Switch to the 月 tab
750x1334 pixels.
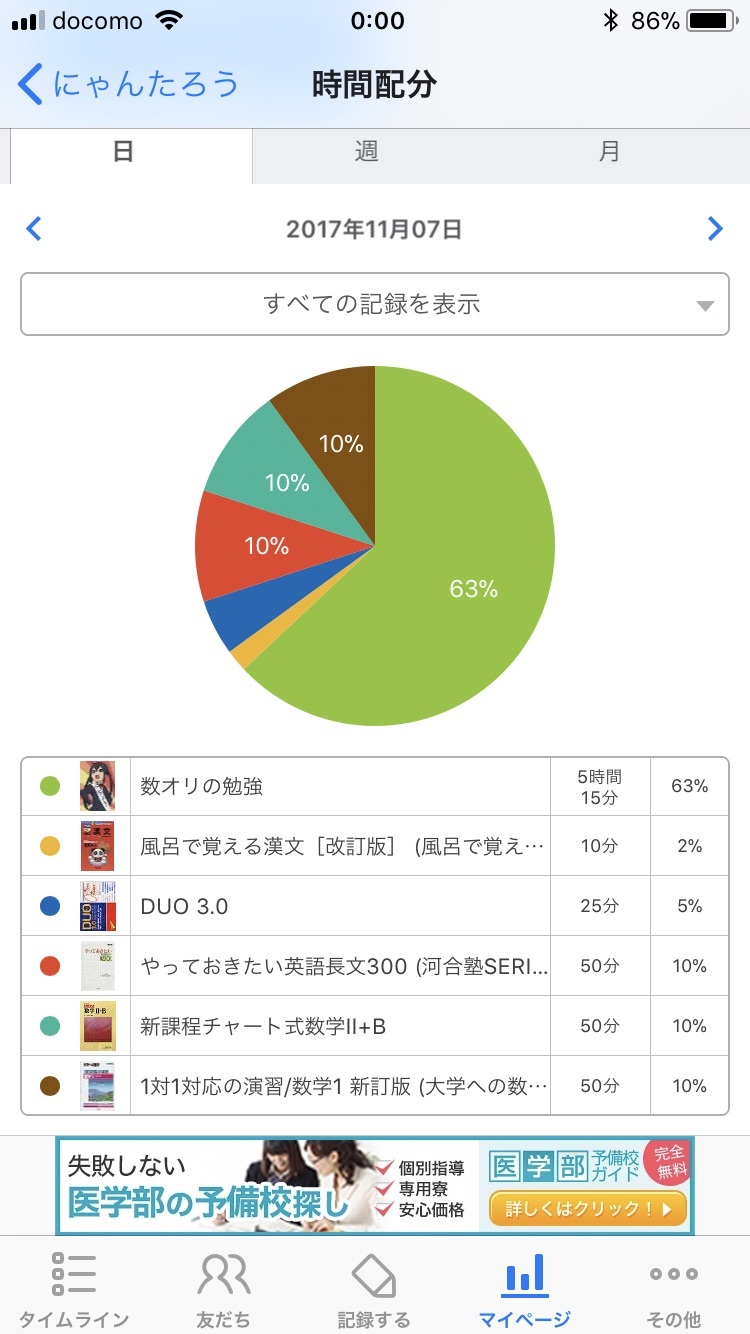609,152
